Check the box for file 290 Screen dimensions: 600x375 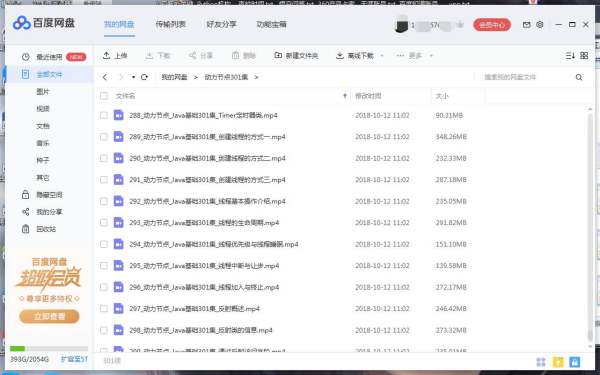coord(104,158)
